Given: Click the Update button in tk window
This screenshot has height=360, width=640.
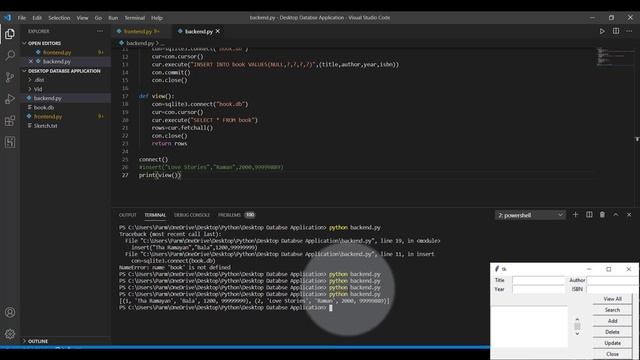Looking at the screenshot, I should coord(612,343).
